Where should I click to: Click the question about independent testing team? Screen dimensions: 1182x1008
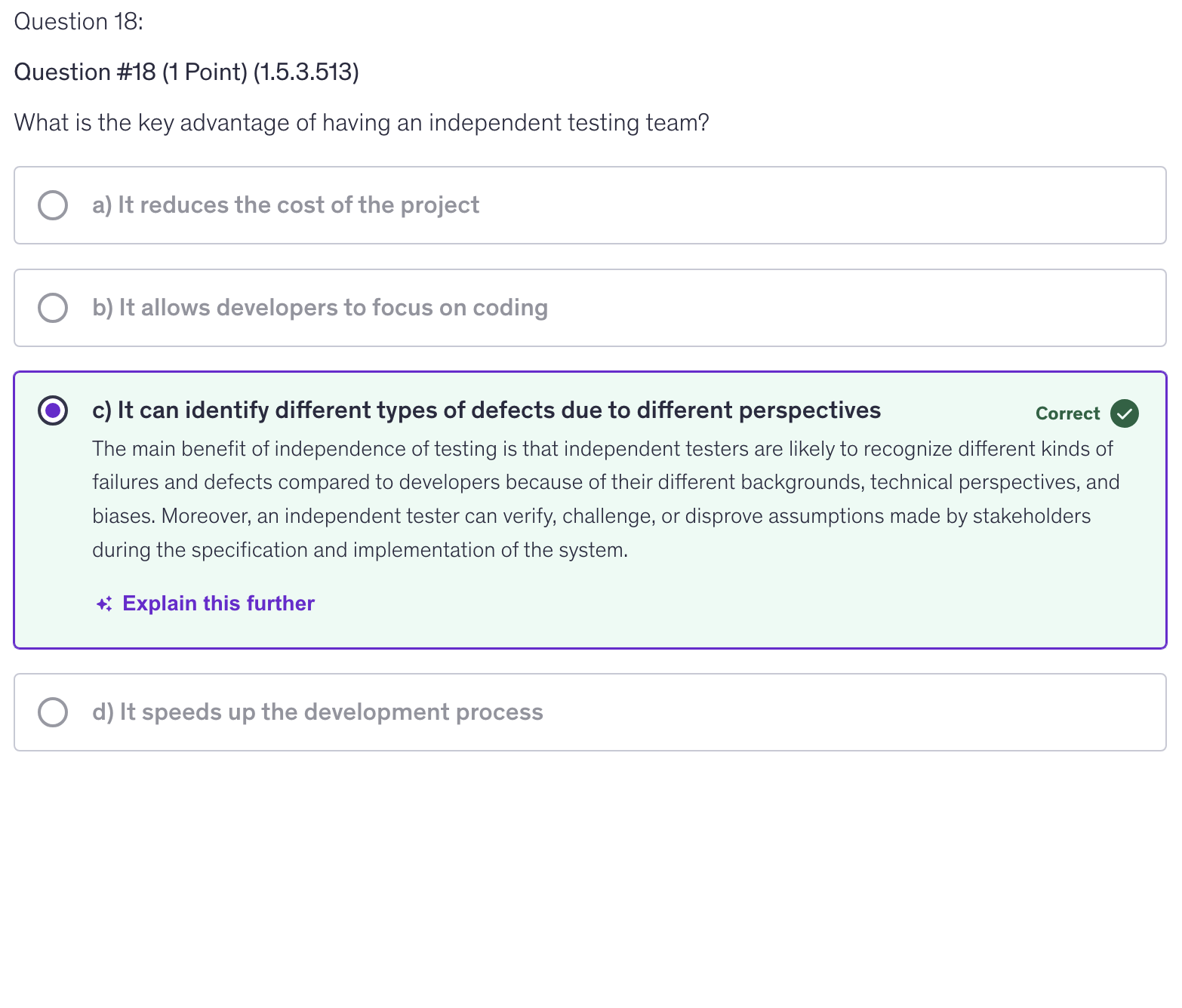point(362,122)
